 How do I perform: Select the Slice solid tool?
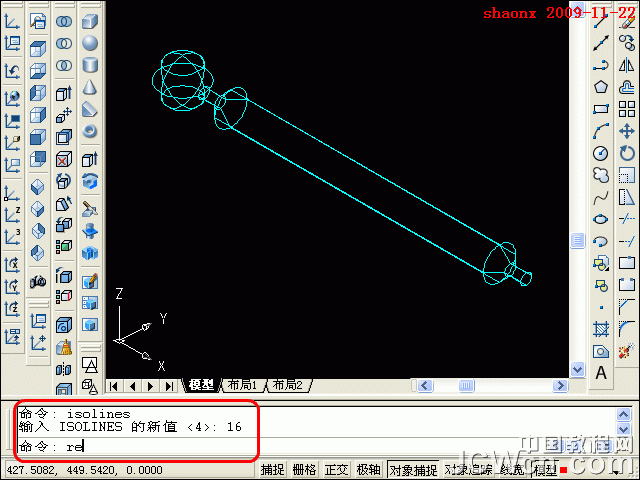[89, 209]
